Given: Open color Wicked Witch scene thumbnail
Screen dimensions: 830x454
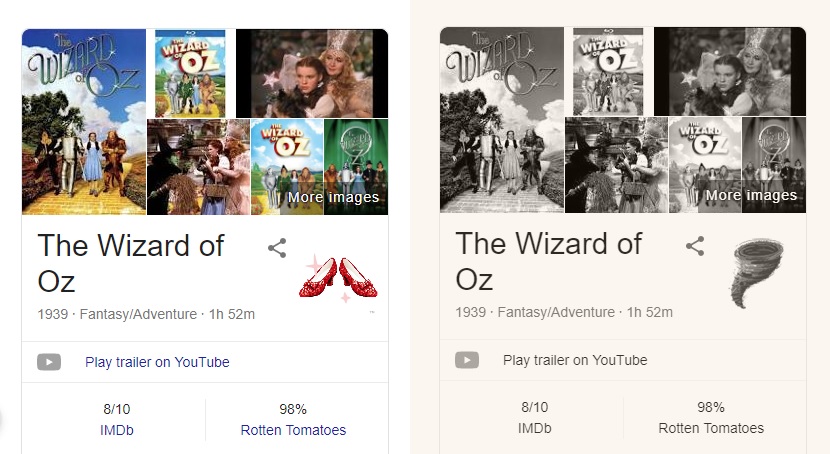Looking at the screenshot, I should point(198,166).
